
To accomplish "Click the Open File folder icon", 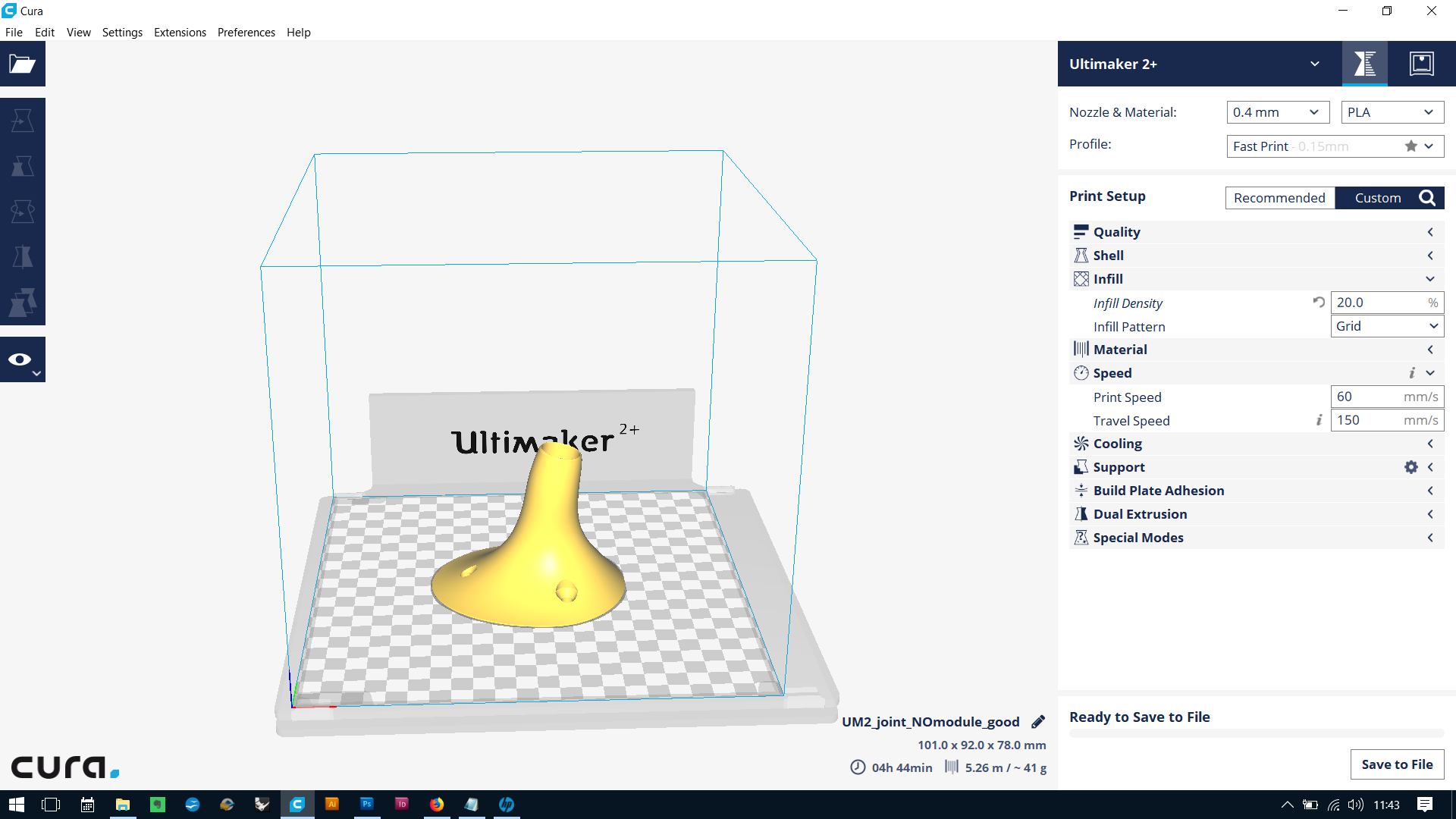I will (x=22, y=64).
